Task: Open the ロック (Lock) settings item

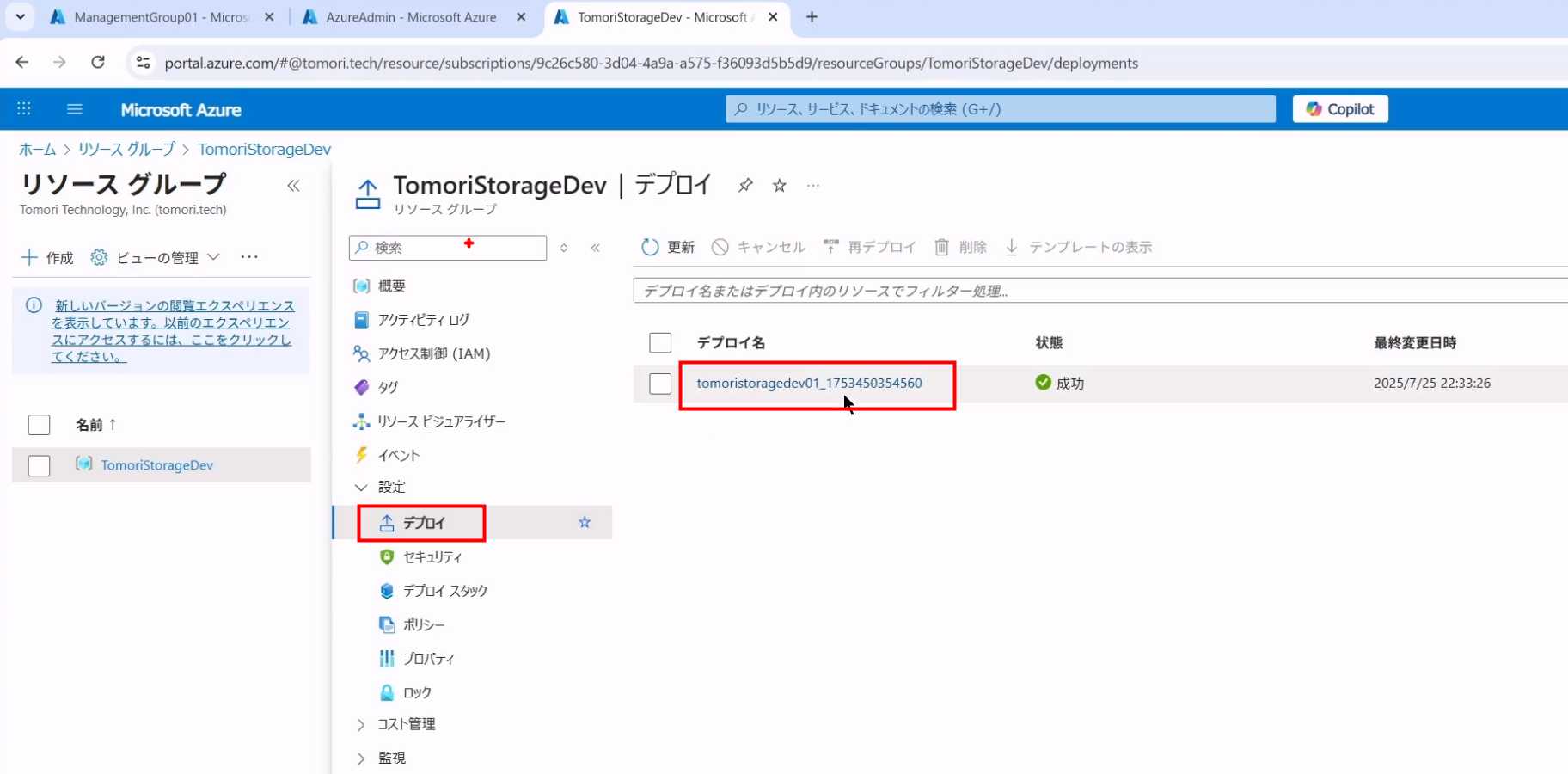Action: pyautogui.click(x=417, y=692)
